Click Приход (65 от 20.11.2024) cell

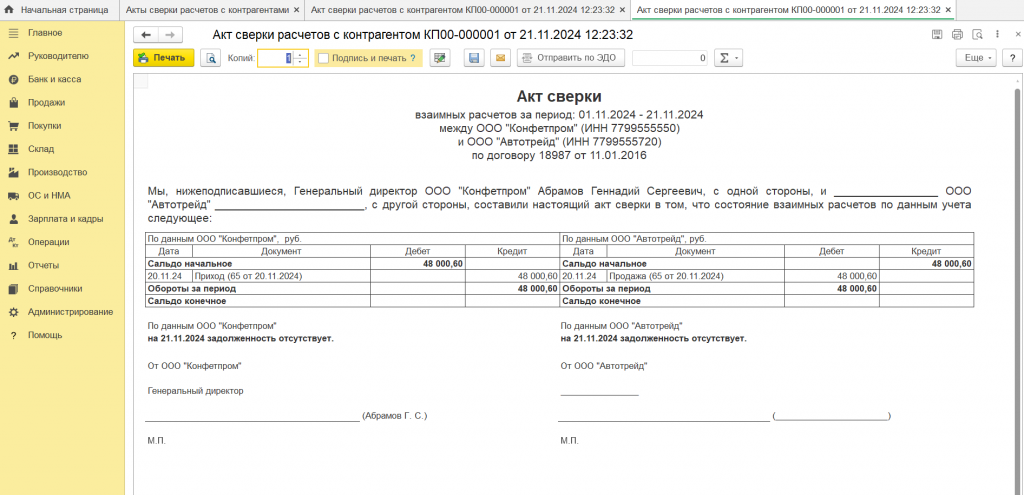click(281, 276)
